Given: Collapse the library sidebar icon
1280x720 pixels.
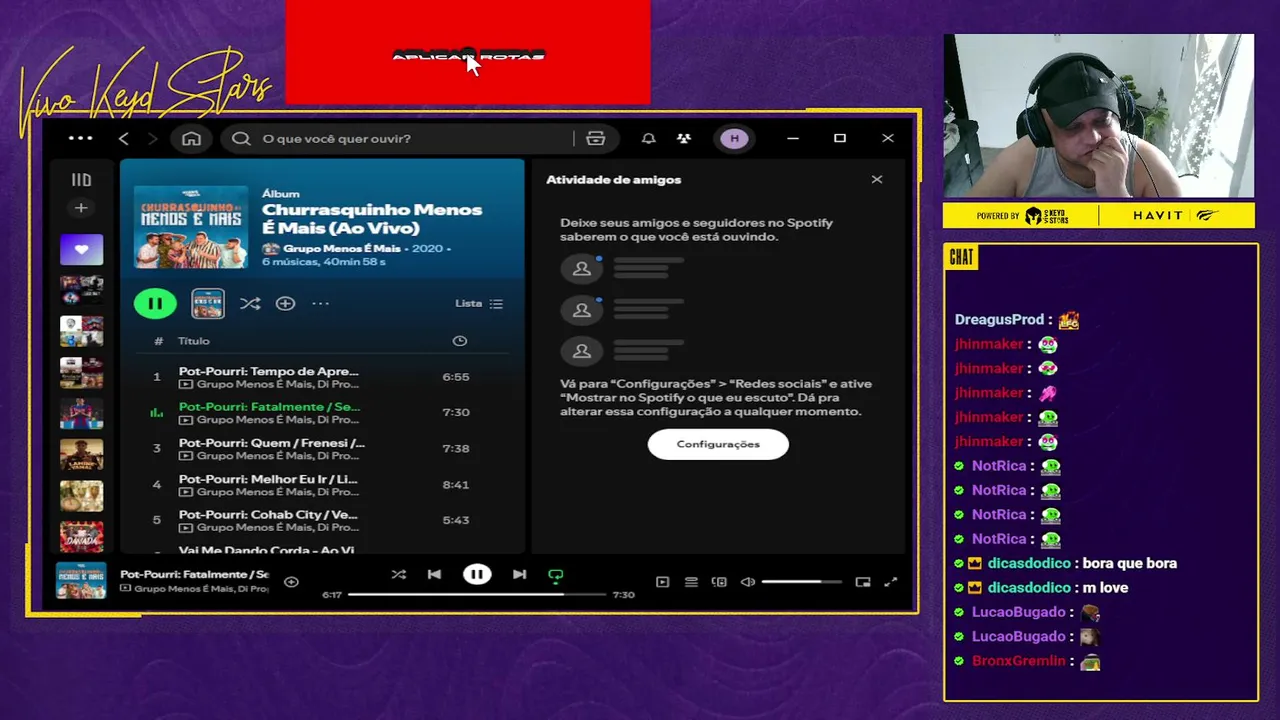Looking at the screenshot, I should [81, 180].
